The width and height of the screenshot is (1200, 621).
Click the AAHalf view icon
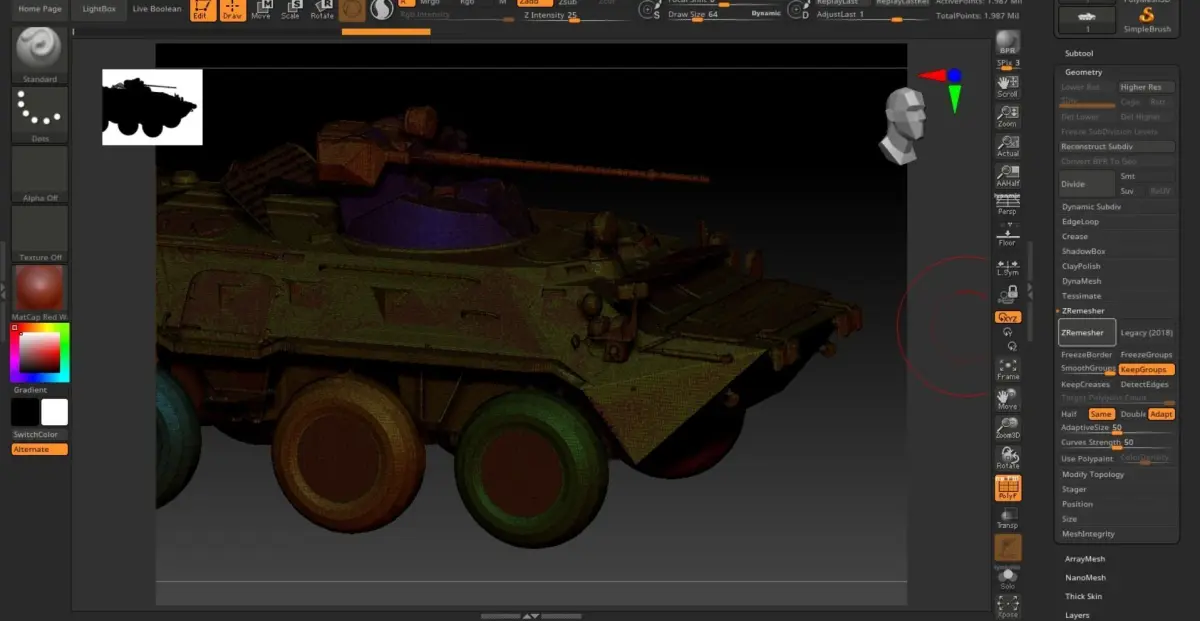pos(1007,176)
